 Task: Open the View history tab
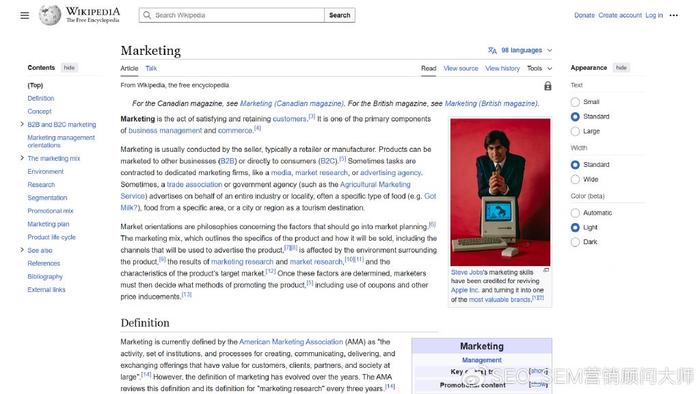503,69
